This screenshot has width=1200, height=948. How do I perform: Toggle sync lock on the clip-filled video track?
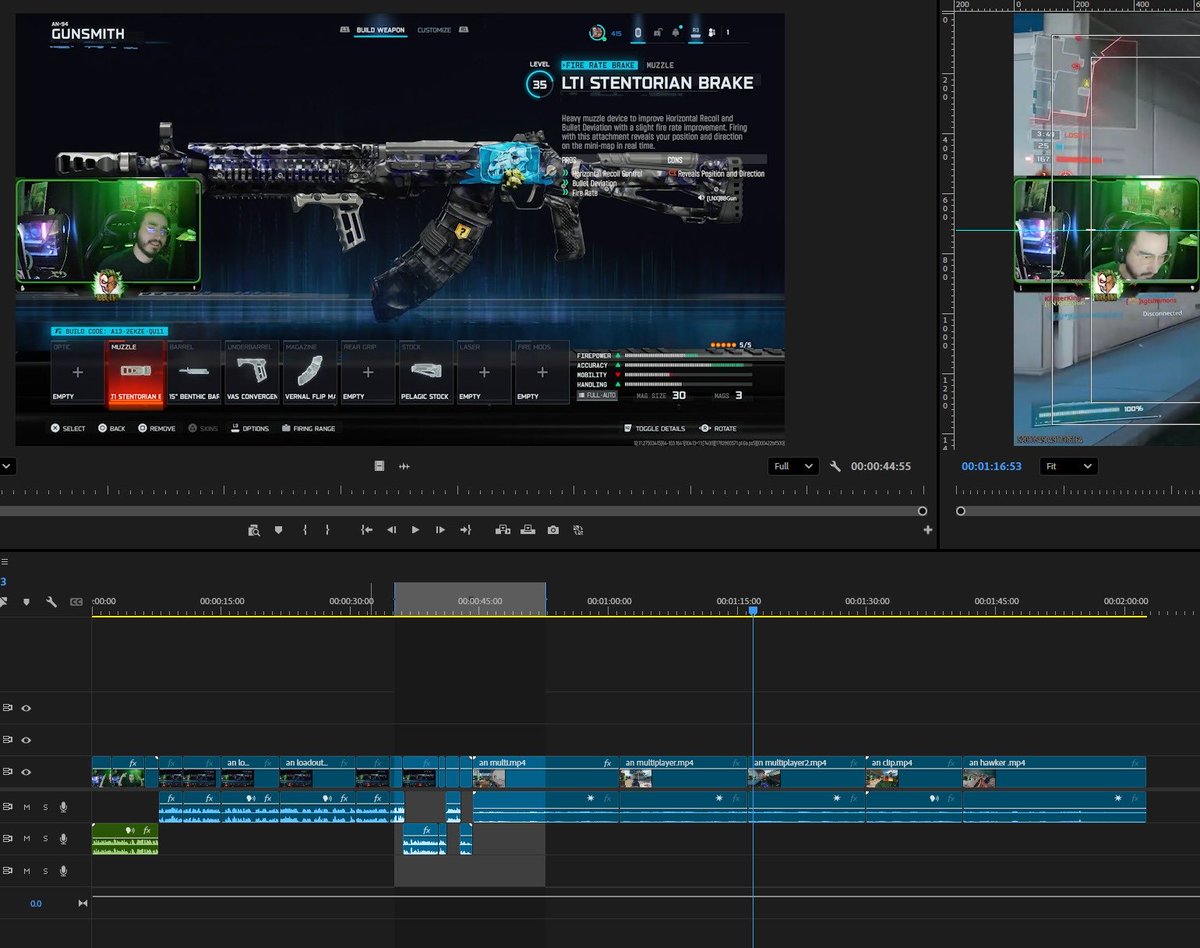tap(8, 772)
